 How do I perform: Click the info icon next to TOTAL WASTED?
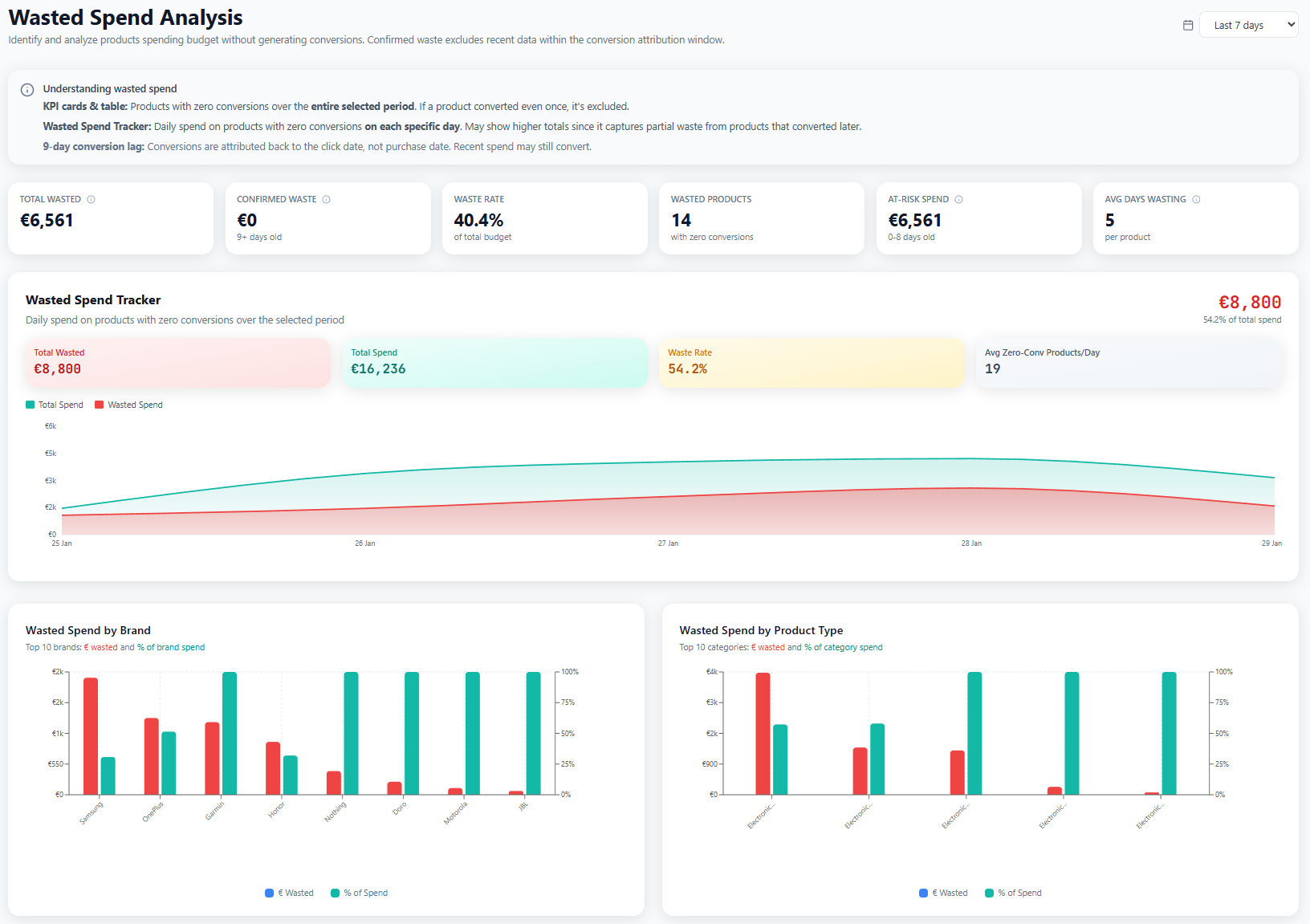92,200
